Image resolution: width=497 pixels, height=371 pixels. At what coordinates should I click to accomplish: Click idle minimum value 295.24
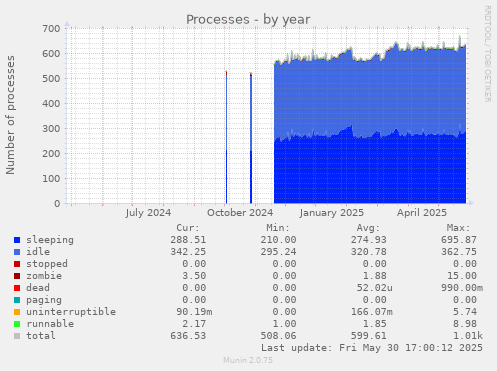click(x=278, y=252)
